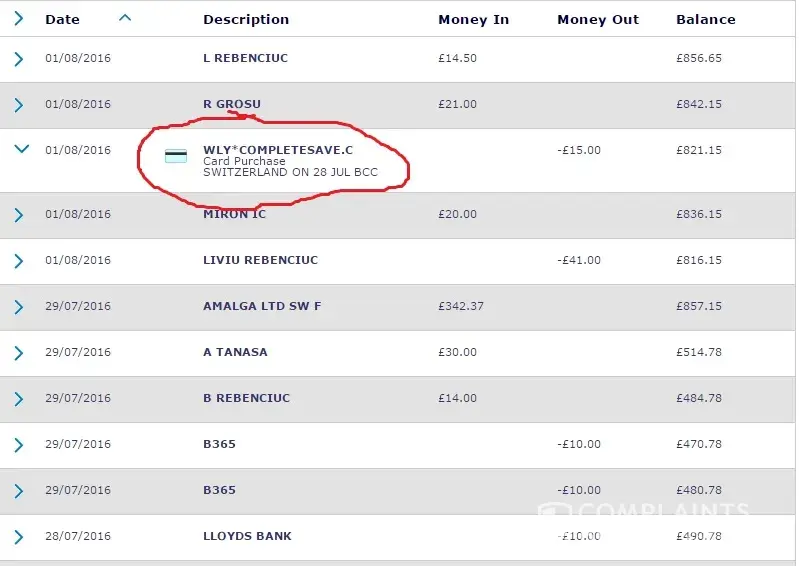This screenshot has width=799, height=566.
Task: Expand the R GROSU transaction row
Action: [19, 105]
